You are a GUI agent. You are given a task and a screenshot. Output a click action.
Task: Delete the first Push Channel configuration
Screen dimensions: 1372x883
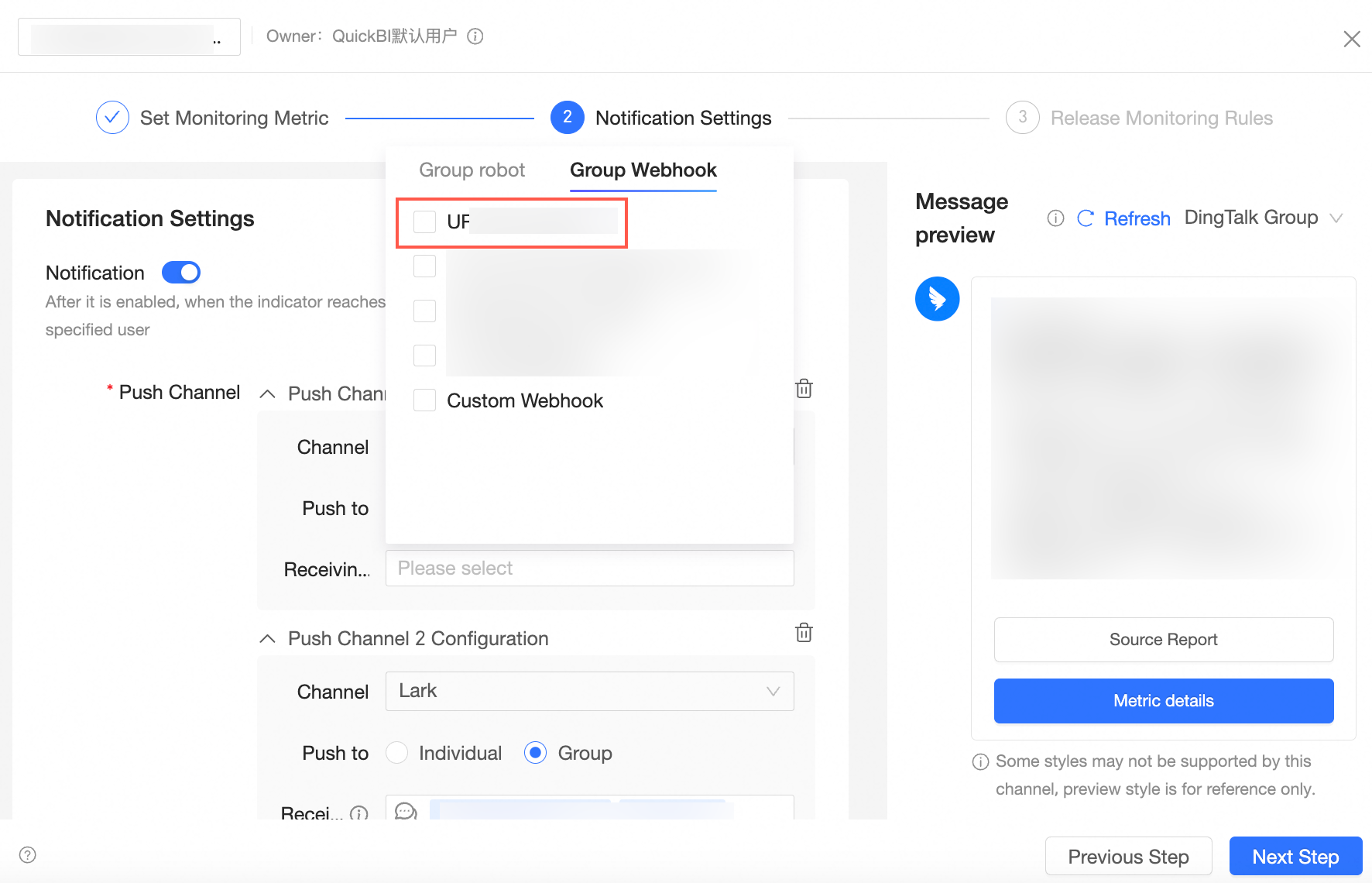click(x=804, y=389)
